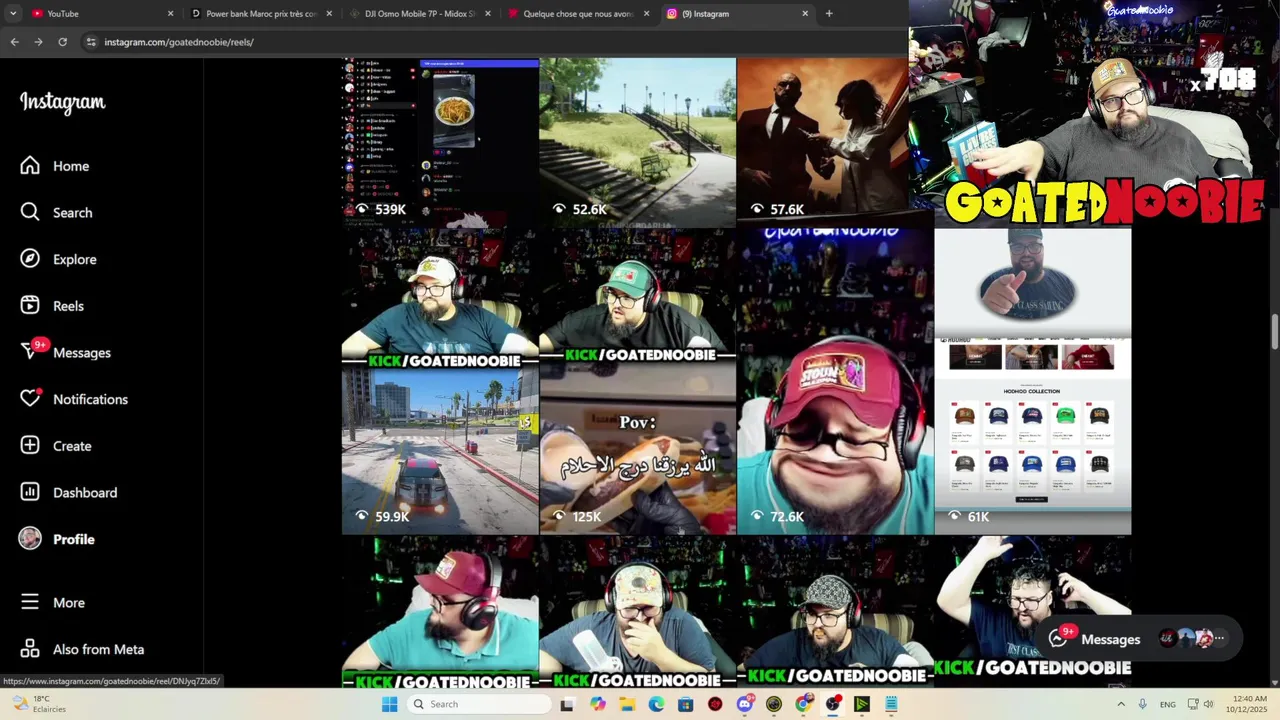1280x720 pixels.
Task: Open the reel with 57.6K views
Action: pyautogui.click(x=822, y=142)
